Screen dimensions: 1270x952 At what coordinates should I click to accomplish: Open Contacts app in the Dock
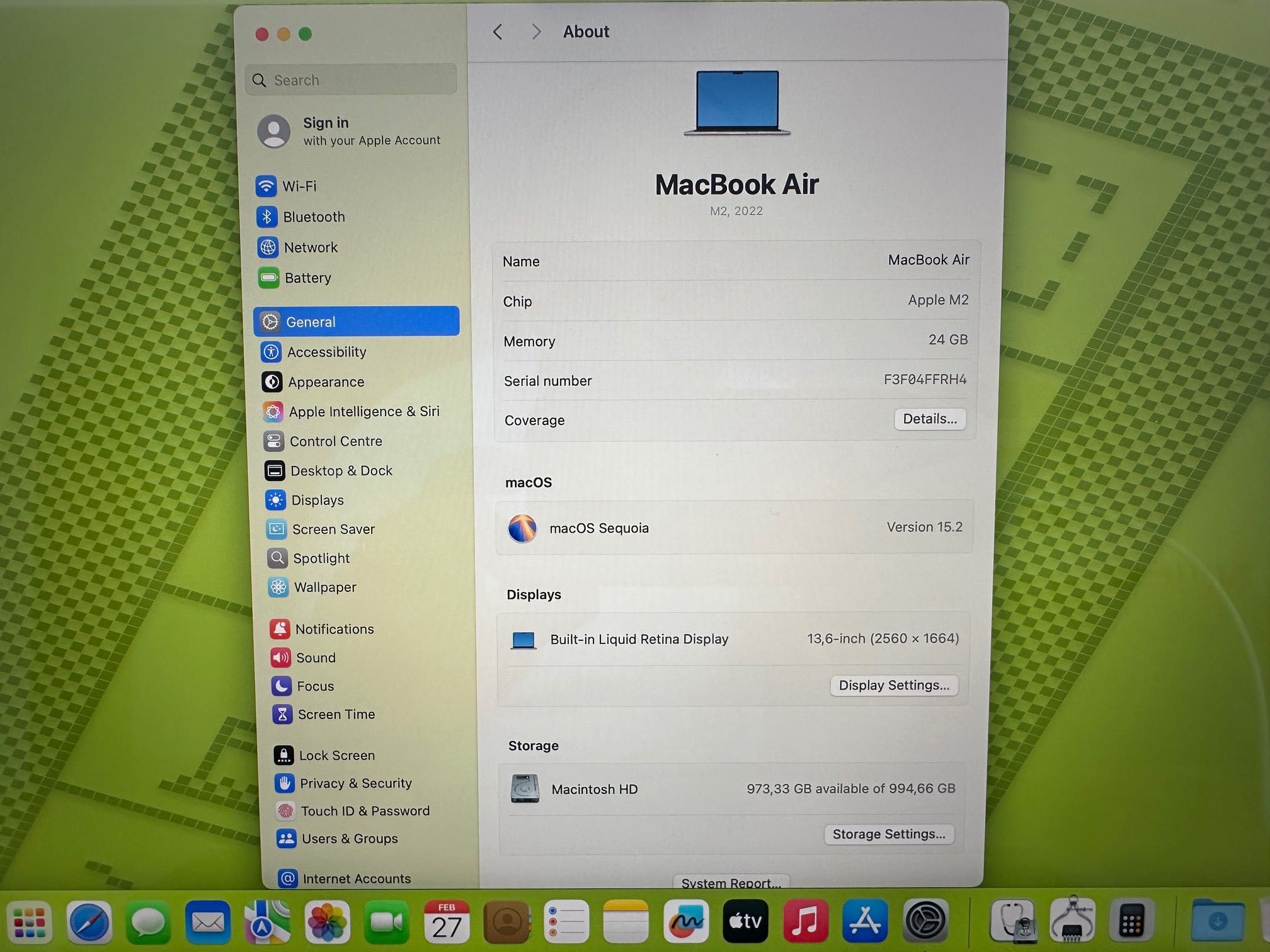[x=506, y=922]
